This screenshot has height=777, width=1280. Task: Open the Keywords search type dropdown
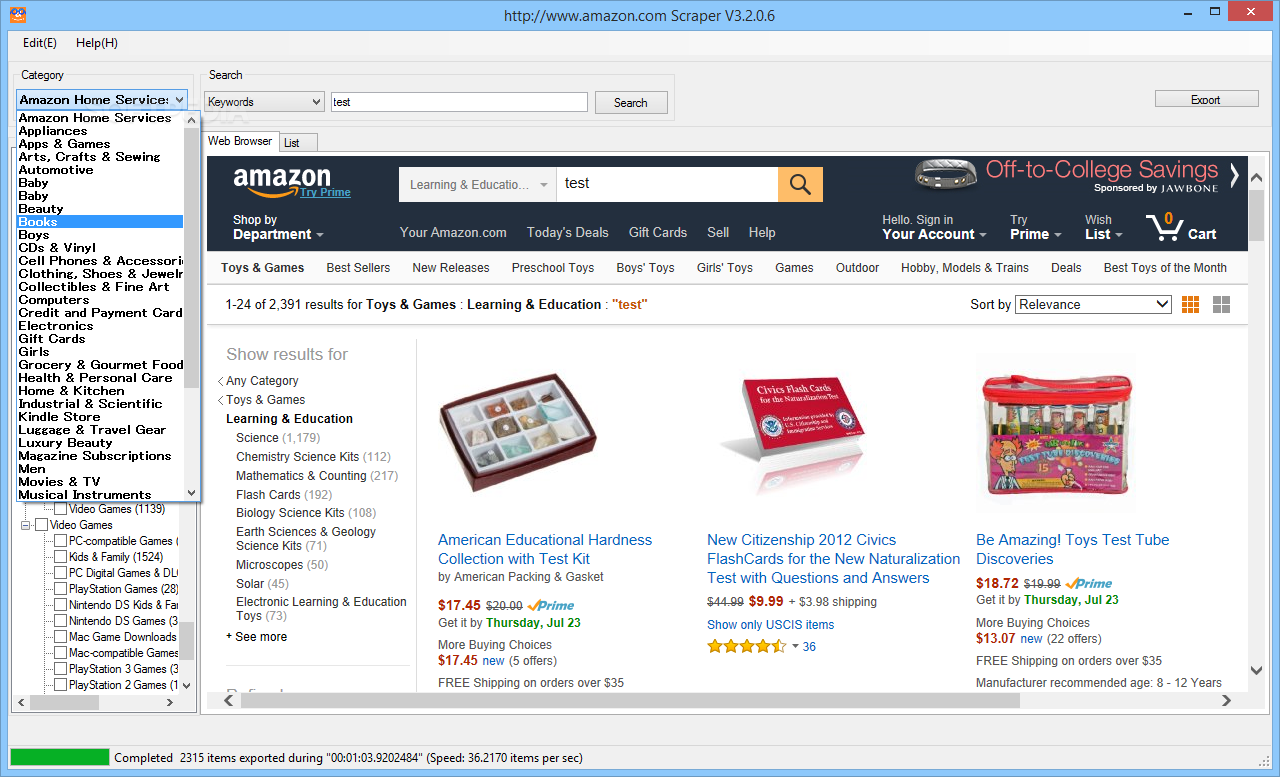[x=265, y=102]
